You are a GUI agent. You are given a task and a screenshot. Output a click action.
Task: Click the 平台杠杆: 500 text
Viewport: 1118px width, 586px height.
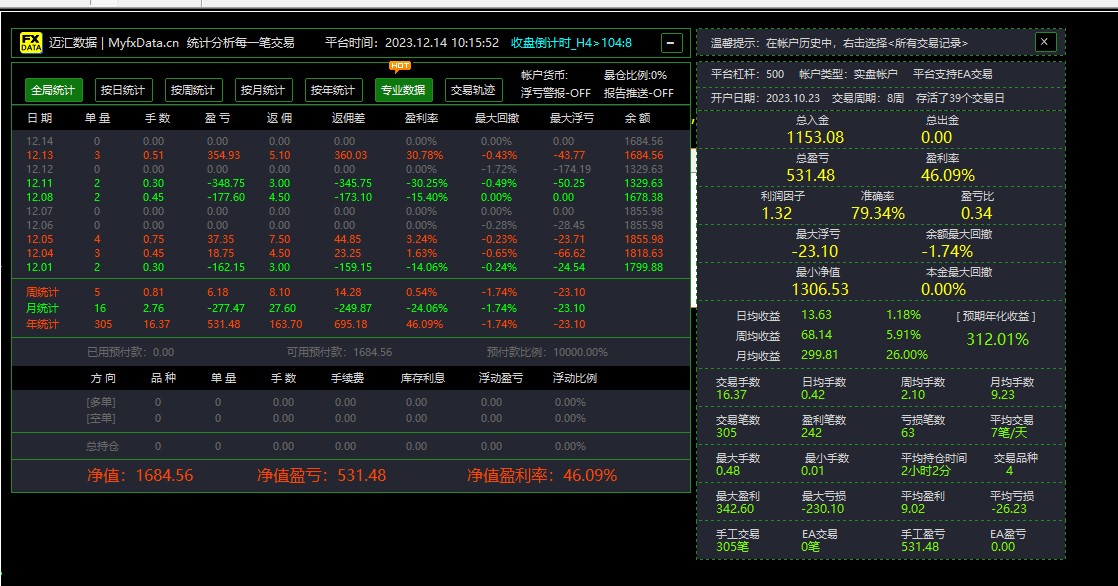(747, 74)
